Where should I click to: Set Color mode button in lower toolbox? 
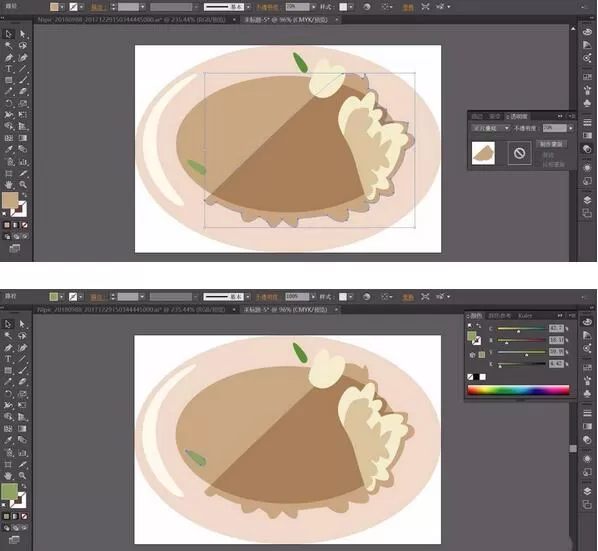point(6,516)
